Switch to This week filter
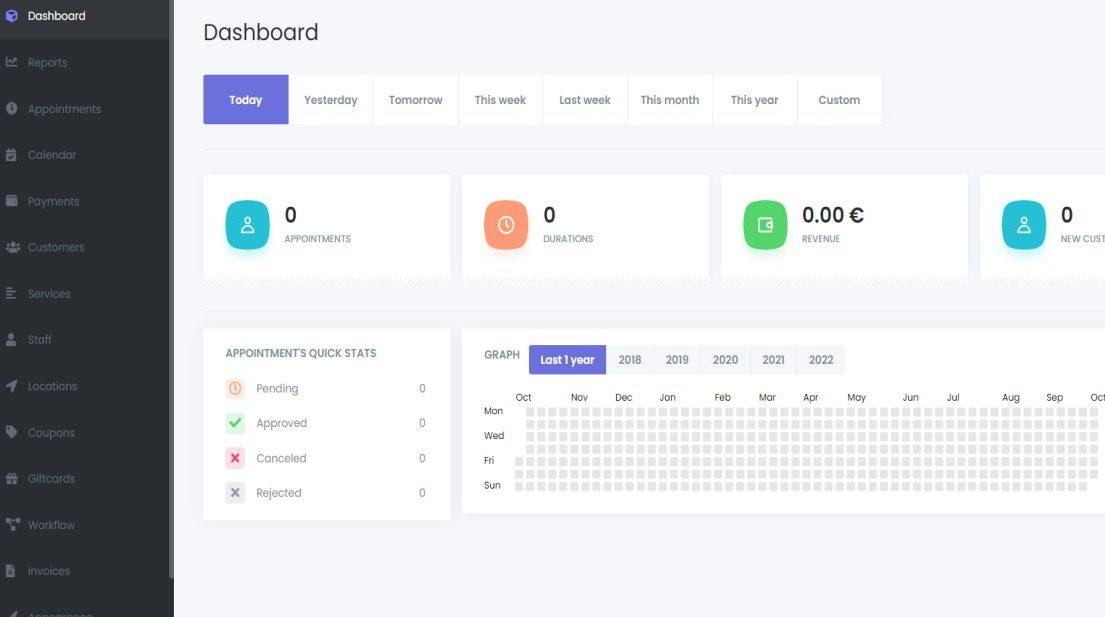Screen dimensions: 1105x617 pyautogui.click(x=500, y=99)
